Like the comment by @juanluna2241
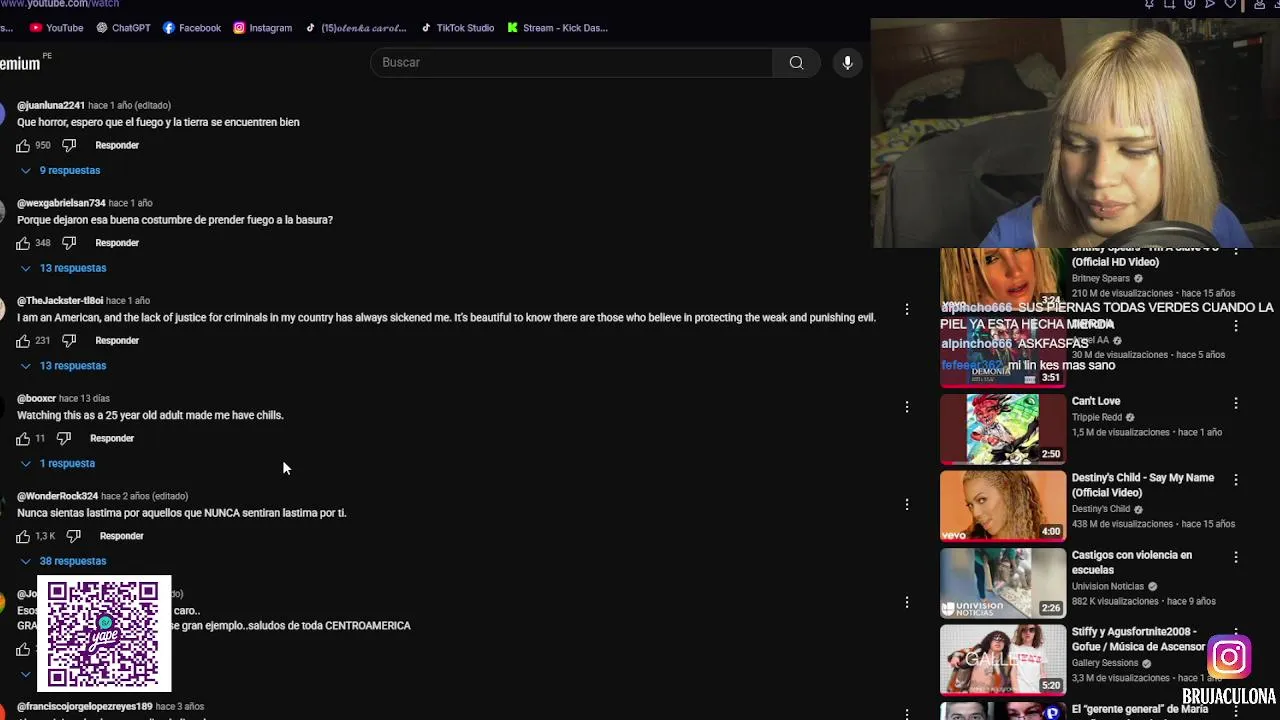1280x720 pixels. click(23, 146)
